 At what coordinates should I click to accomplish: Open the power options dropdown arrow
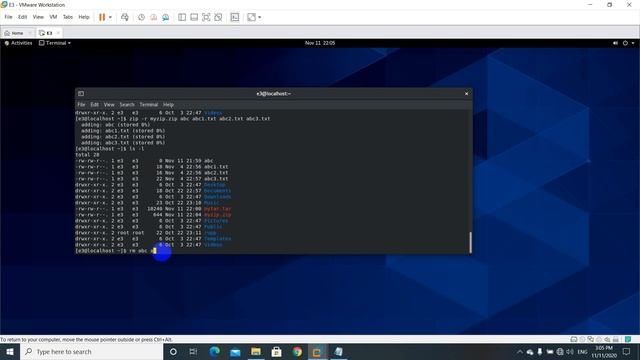[110, 17]
